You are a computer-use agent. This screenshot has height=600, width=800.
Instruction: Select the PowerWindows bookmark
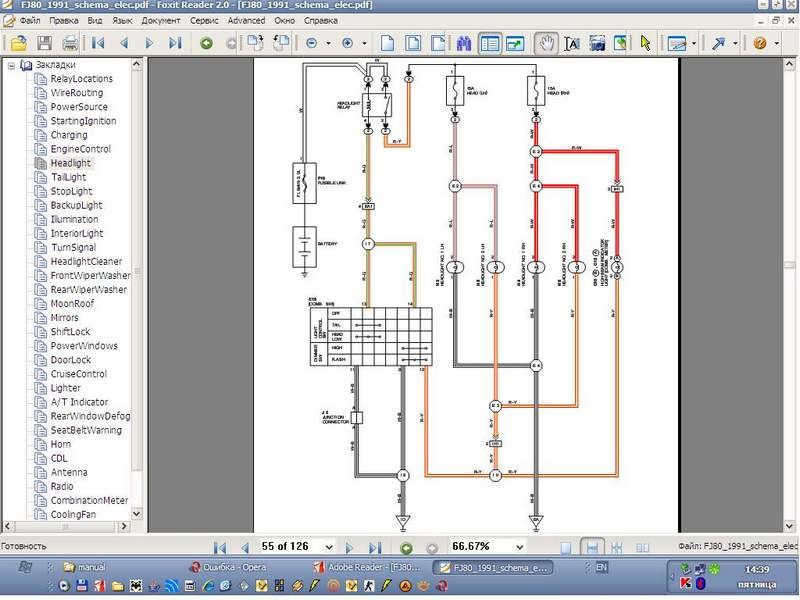point(84,346)
